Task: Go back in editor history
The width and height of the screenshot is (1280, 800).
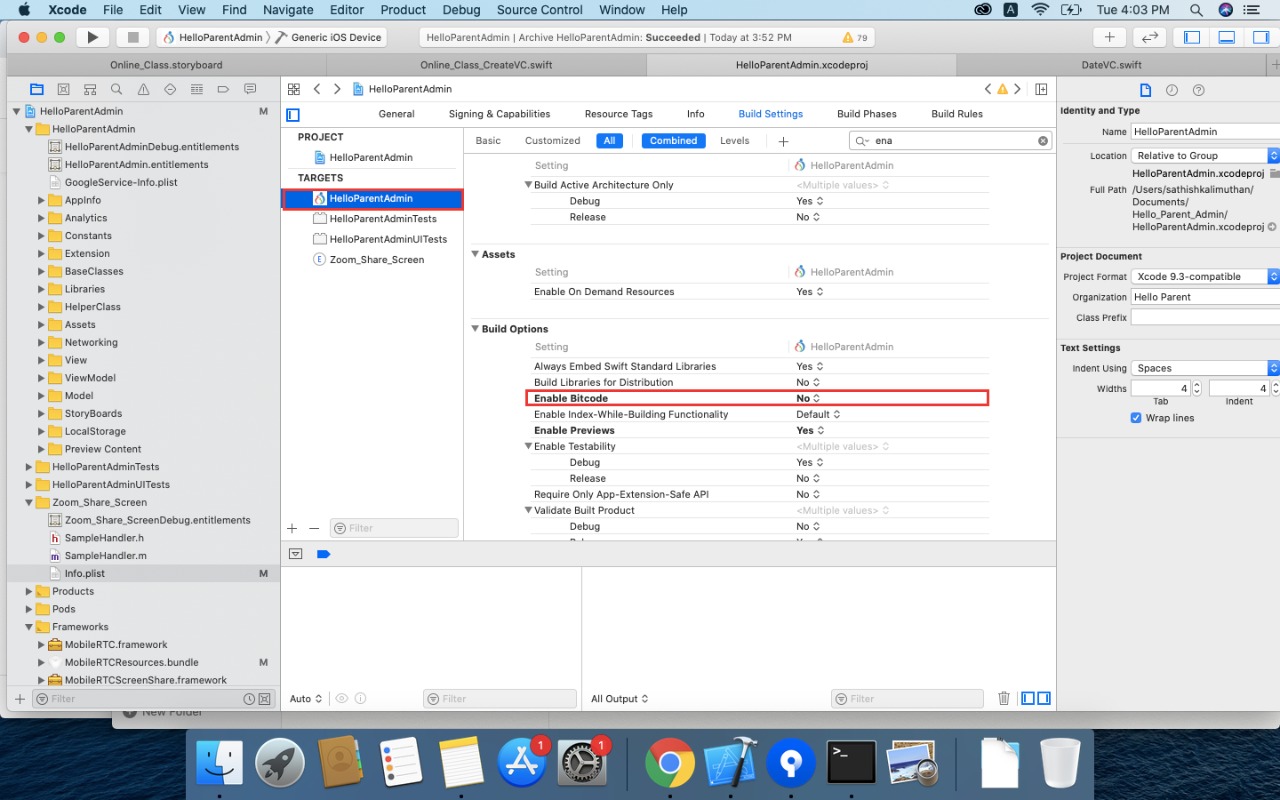Action: (x=317, y=89)
